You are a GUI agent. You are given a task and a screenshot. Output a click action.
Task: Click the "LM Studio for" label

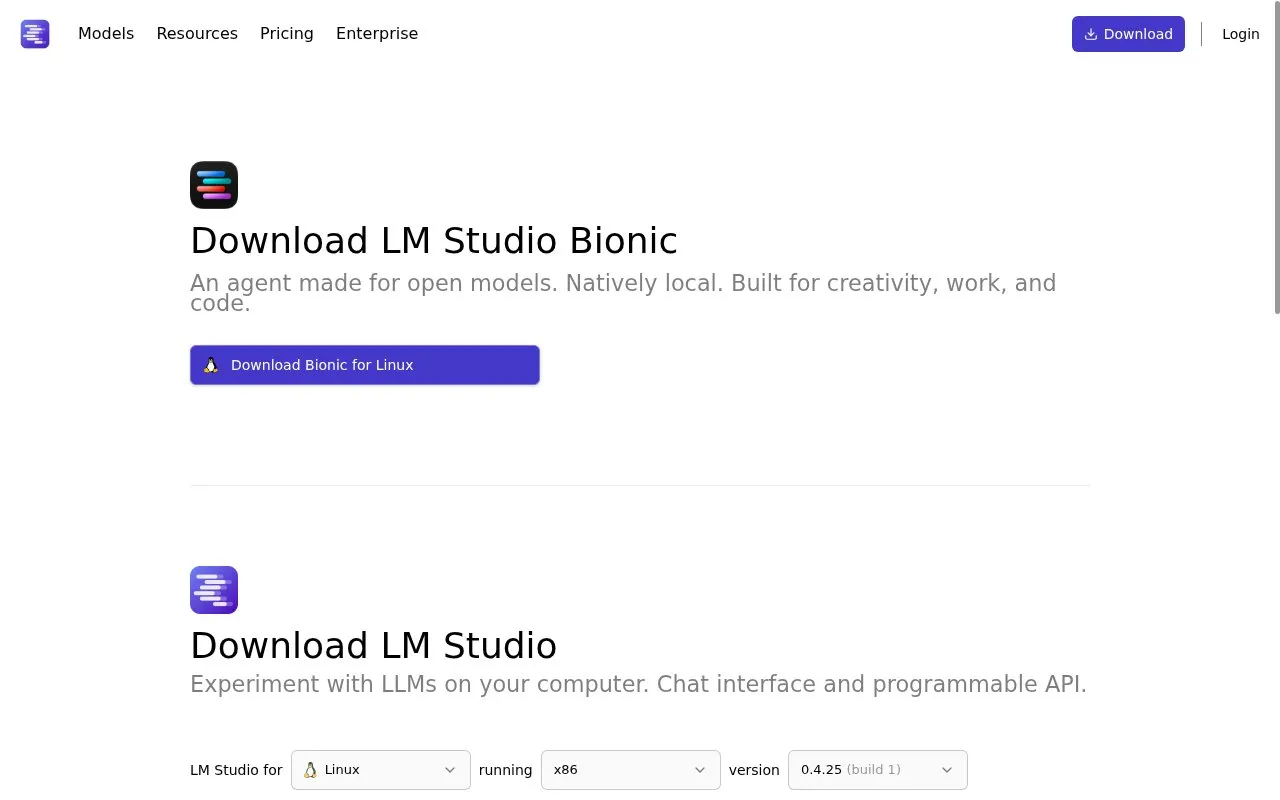[236, 770]
